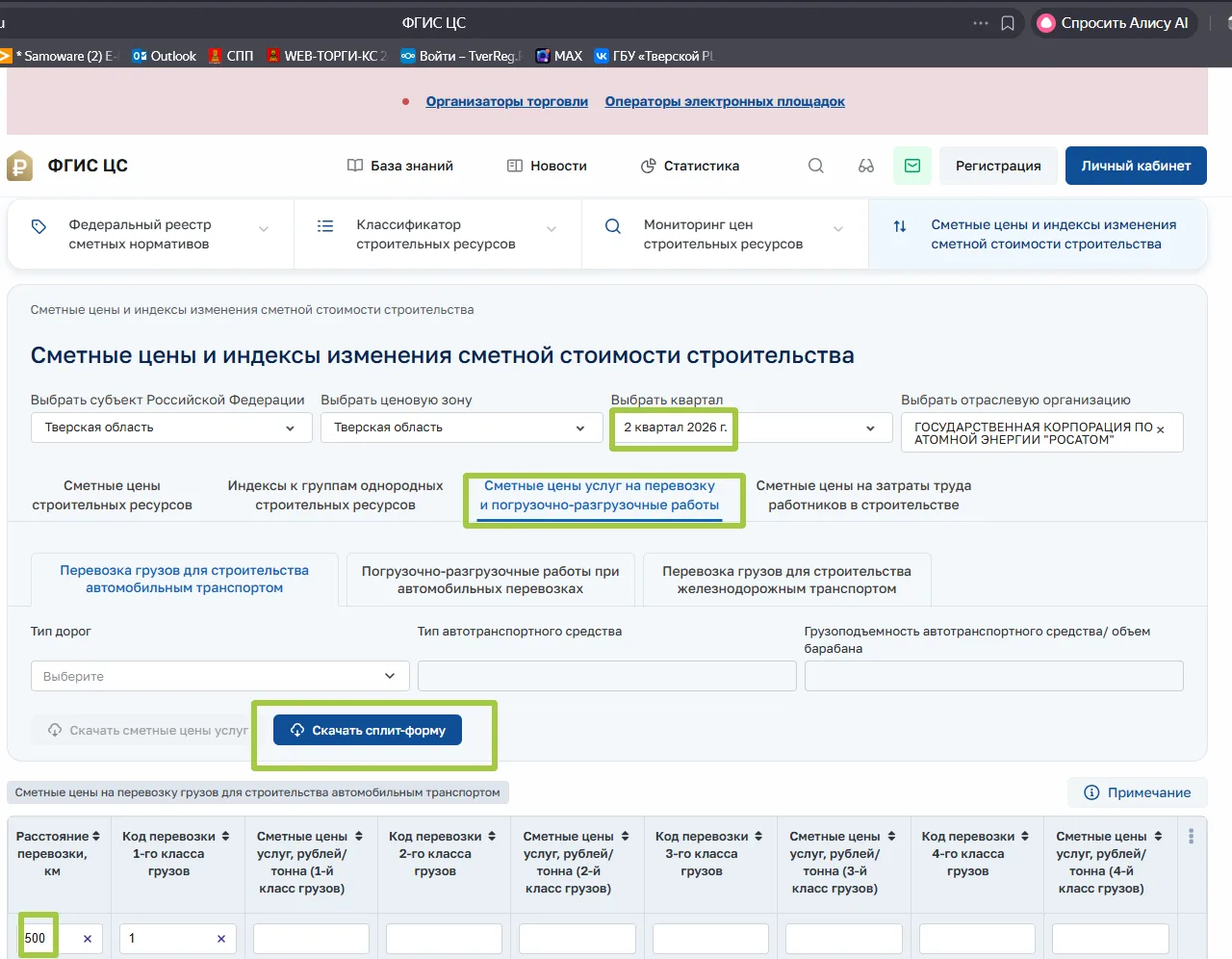This screenshot has height=959, width=1232.
Task: Open the Outlook bookmark
Action: pyautogui.click(x=165, y=56)
